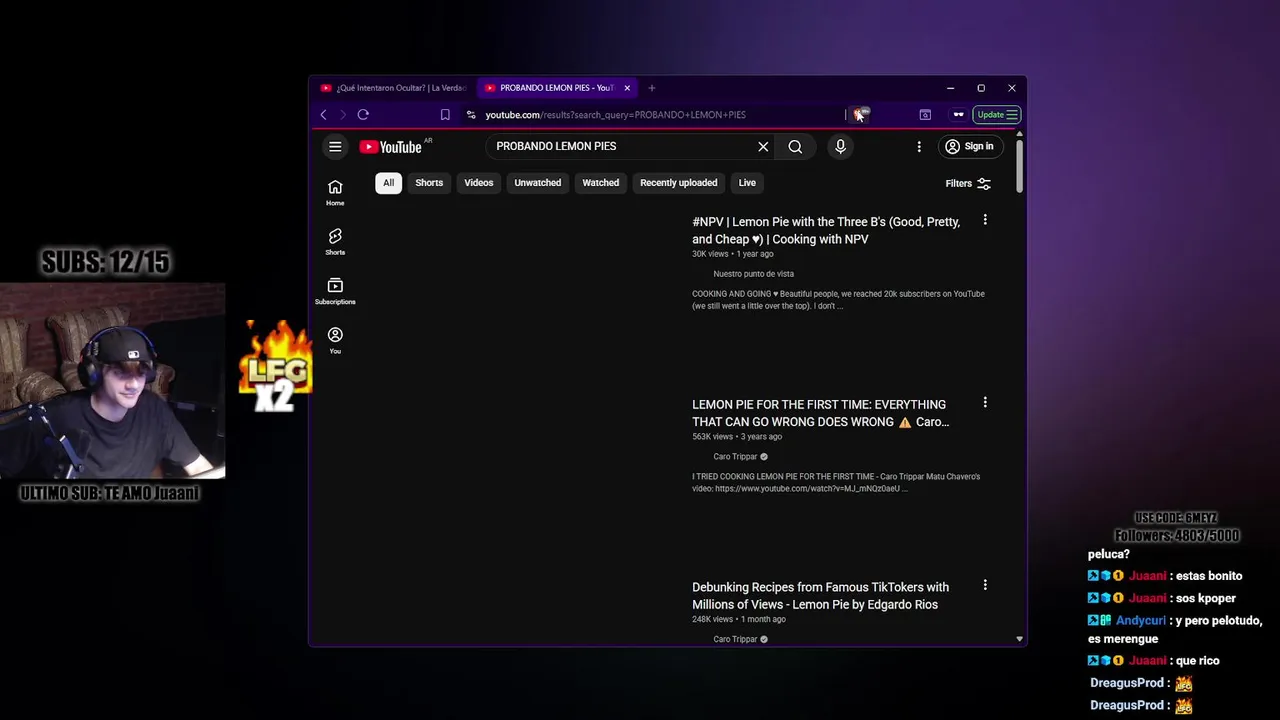The width and height of the screenshot is (1280, 720).
Task: Click the COOKING AND GOING description text
Action: click(x=838, y=300)
